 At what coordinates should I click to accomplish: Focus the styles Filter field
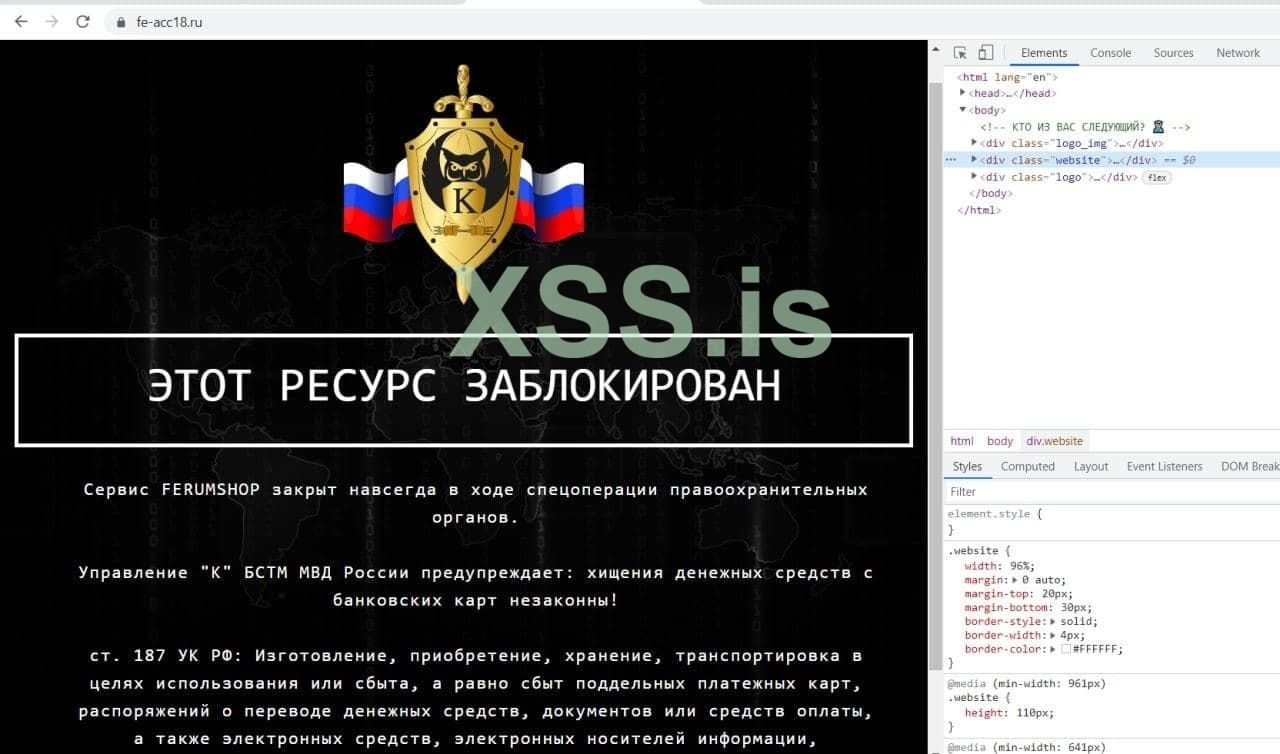point(1110,492)
